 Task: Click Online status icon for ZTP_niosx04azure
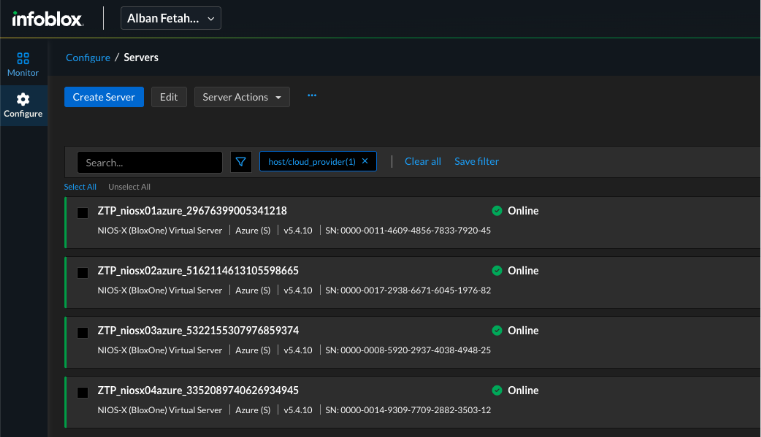(496, 390)
